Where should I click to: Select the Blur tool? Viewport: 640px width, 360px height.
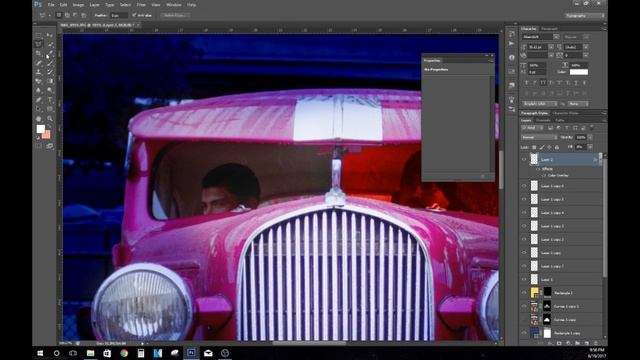click(x=39, y=90)
